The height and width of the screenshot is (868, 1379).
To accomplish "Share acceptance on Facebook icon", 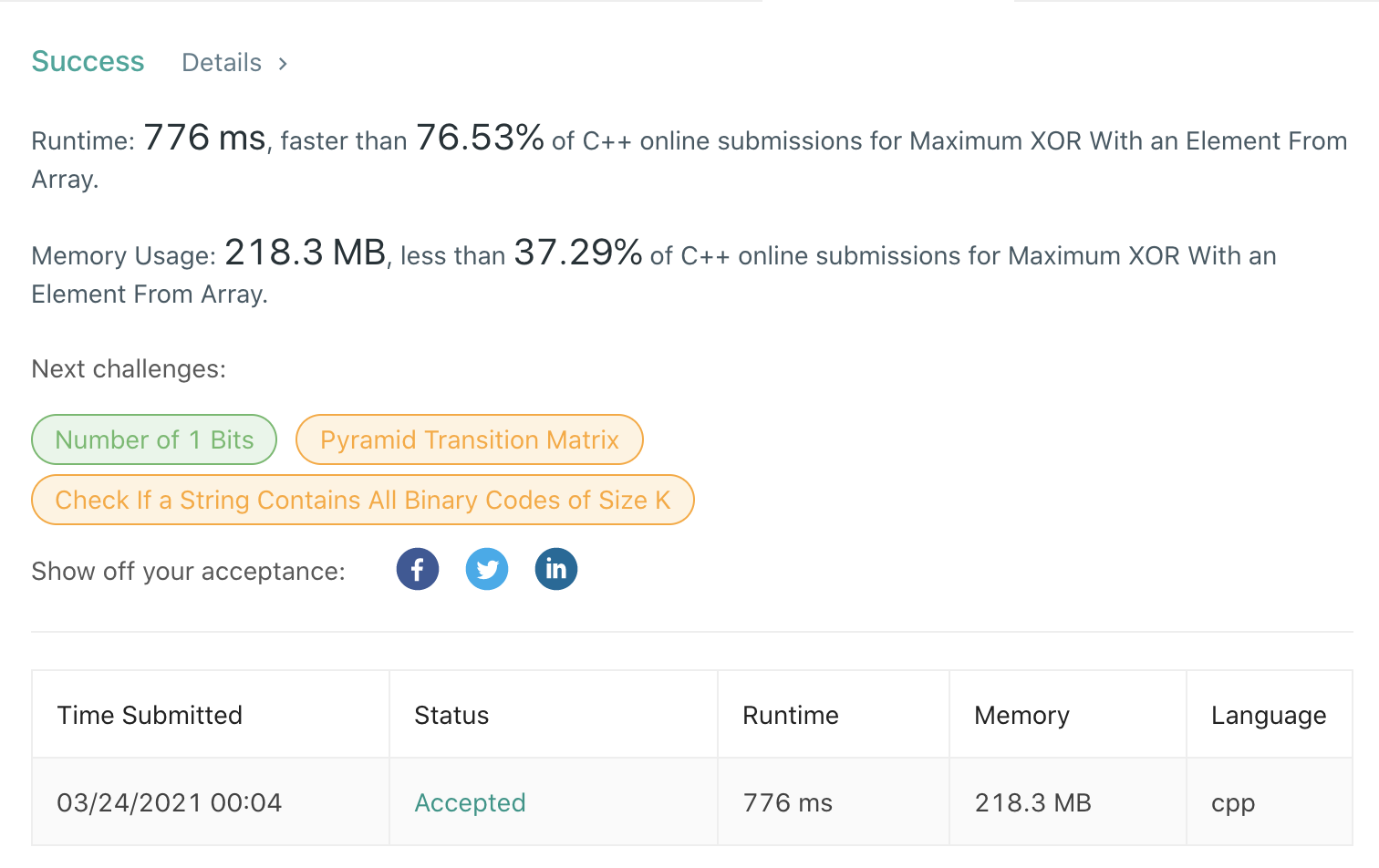I will point(418,570).
